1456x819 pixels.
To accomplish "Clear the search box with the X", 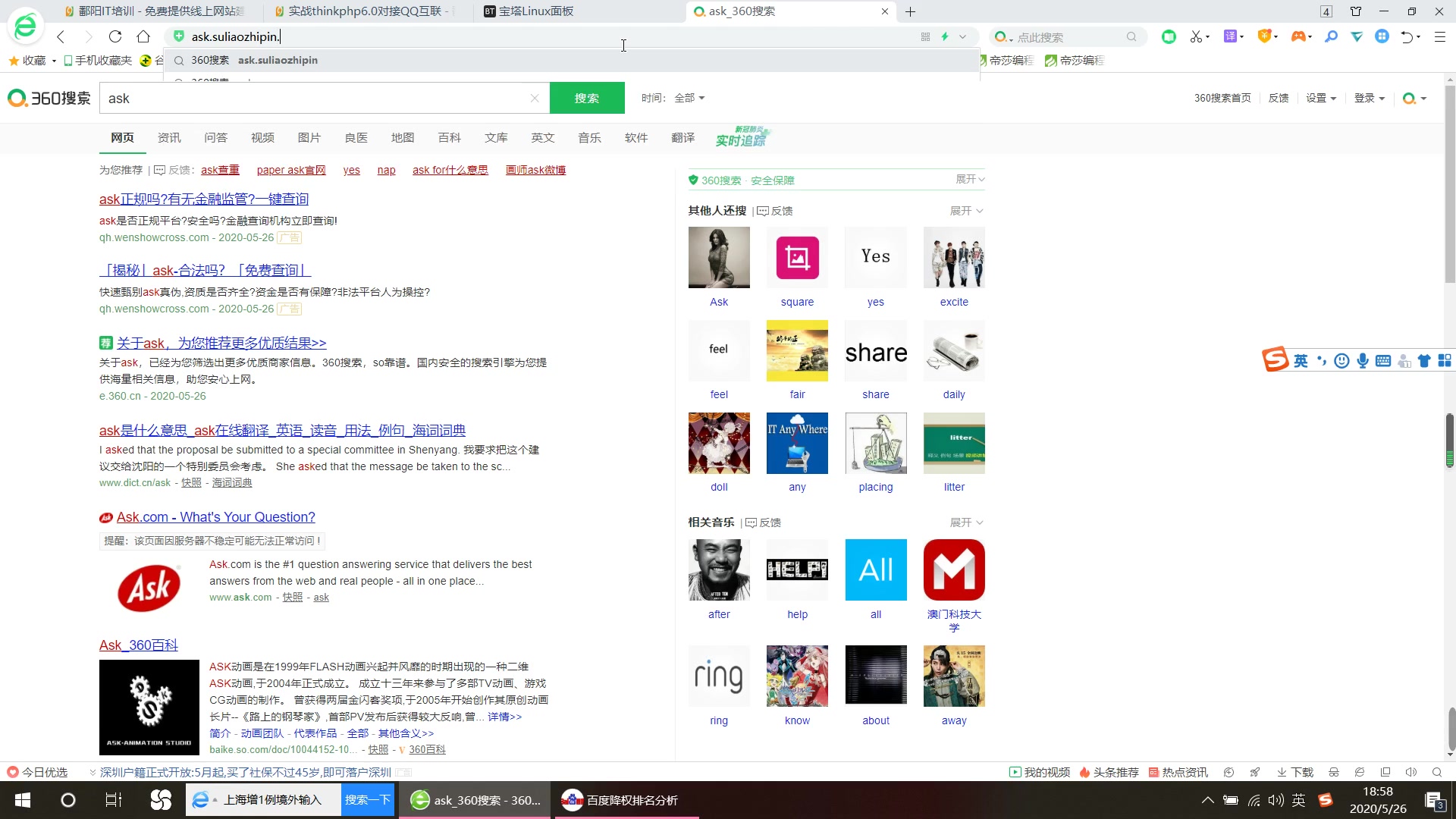I will [535, 98].
